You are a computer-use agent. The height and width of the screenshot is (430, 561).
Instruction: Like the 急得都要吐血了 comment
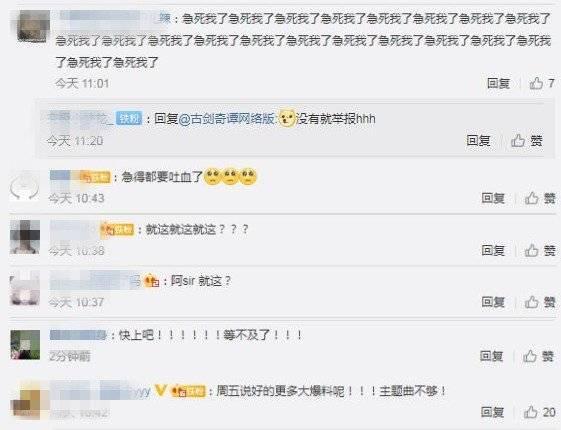[540, 198]
